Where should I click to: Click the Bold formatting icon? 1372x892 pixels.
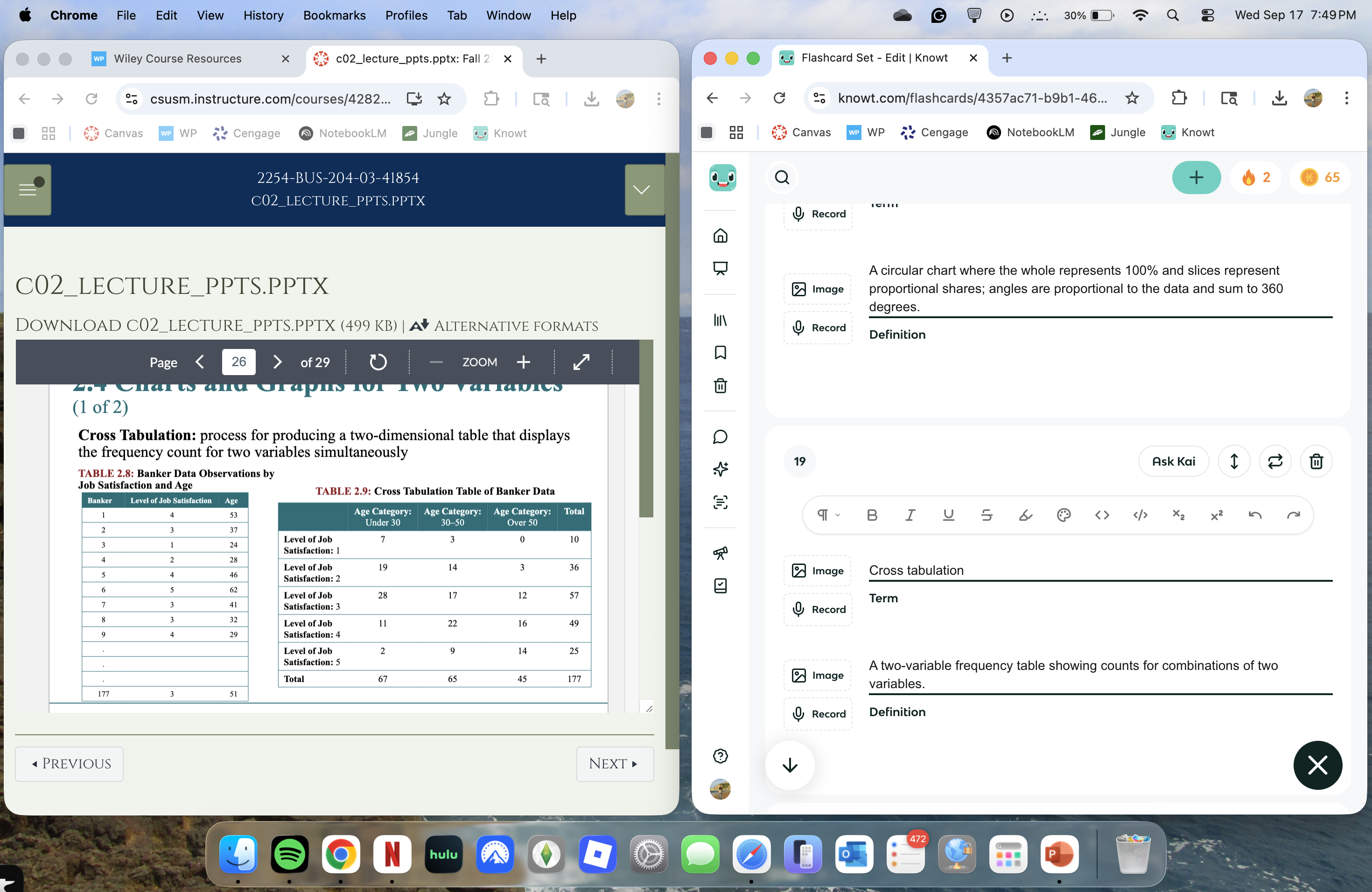tap(872, 515)
